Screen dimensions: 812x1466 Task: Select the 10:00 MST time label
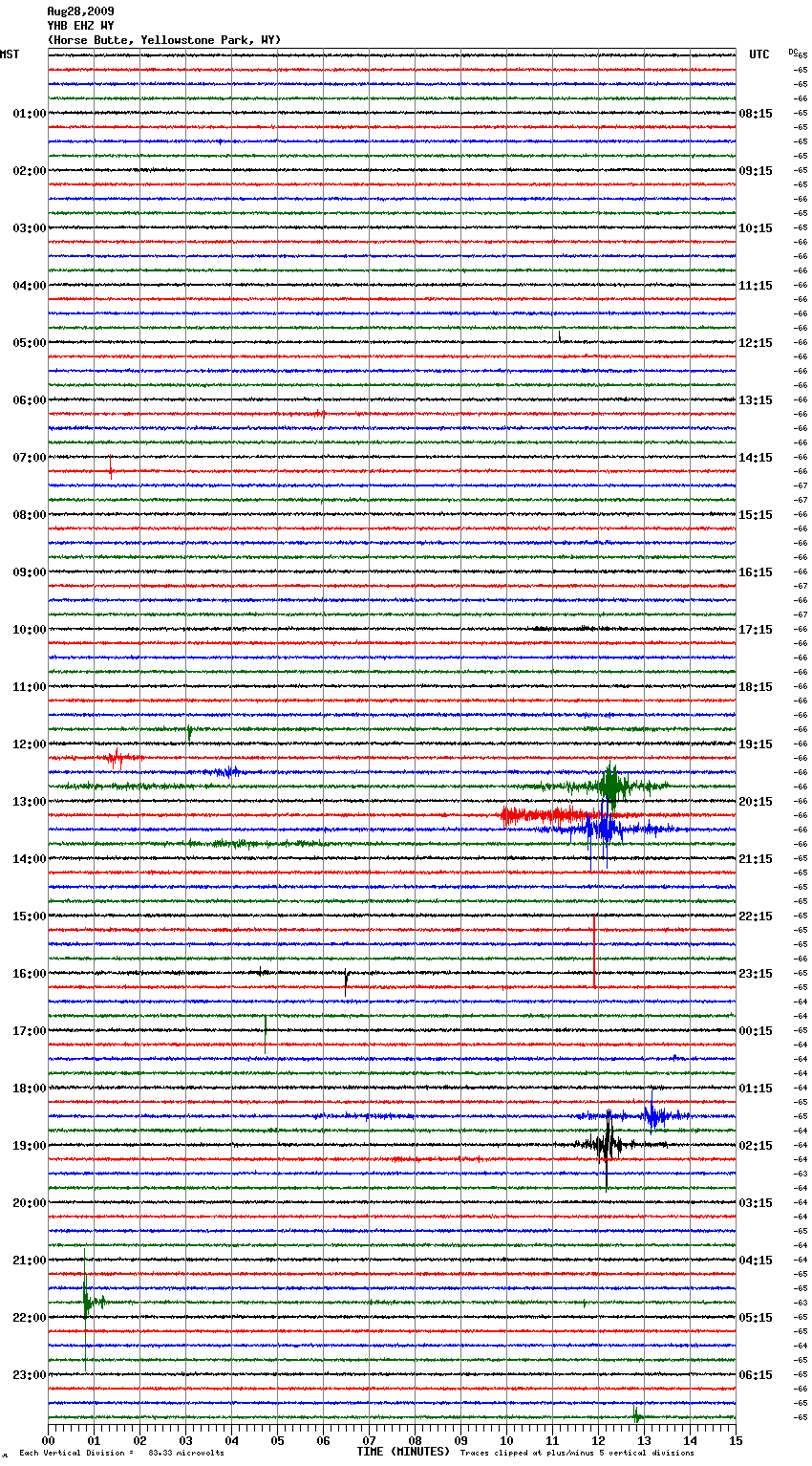[x=30, y=630]
